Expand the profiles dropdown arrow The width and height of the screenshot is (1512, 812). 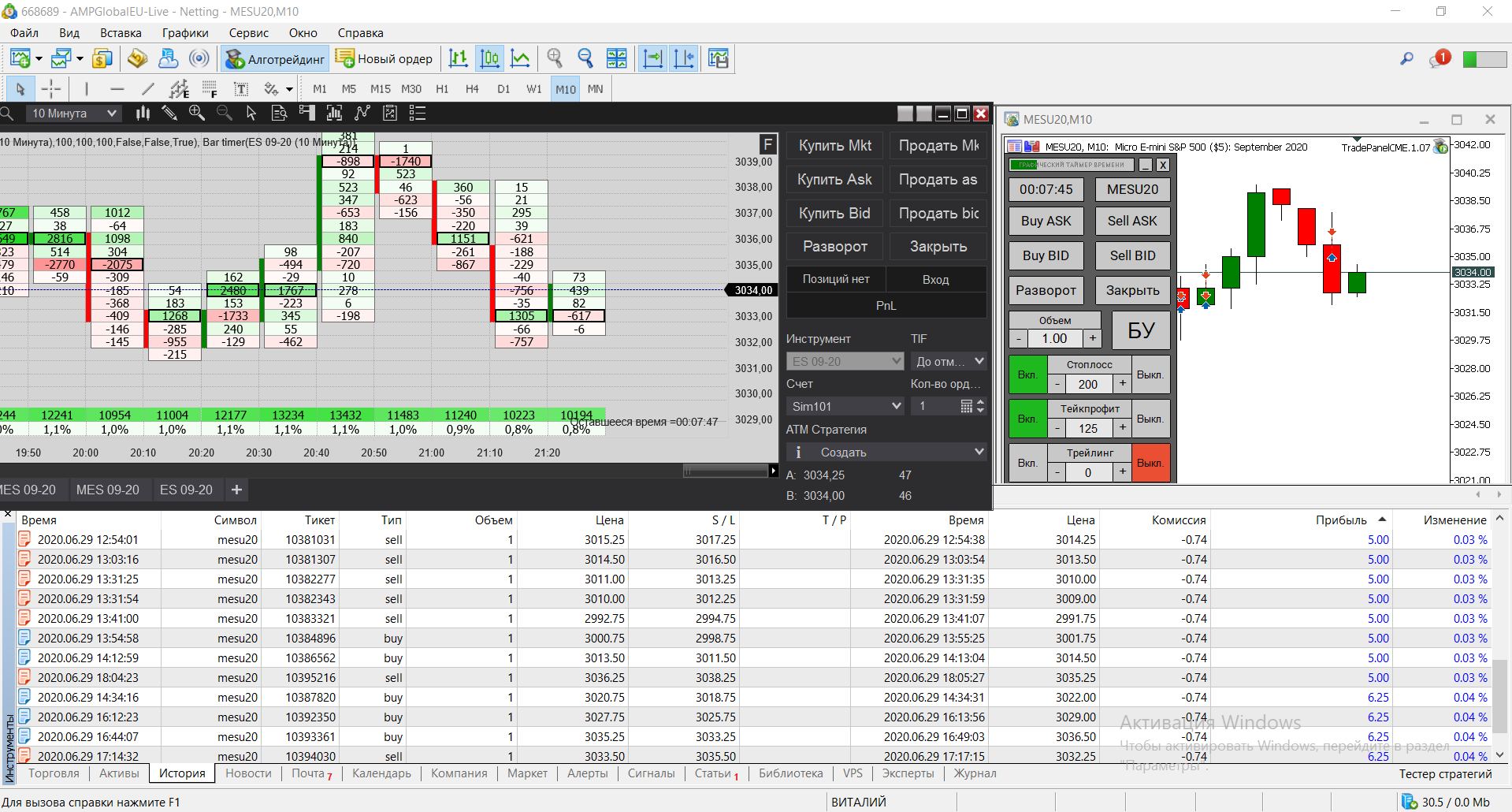coord(80,58)
